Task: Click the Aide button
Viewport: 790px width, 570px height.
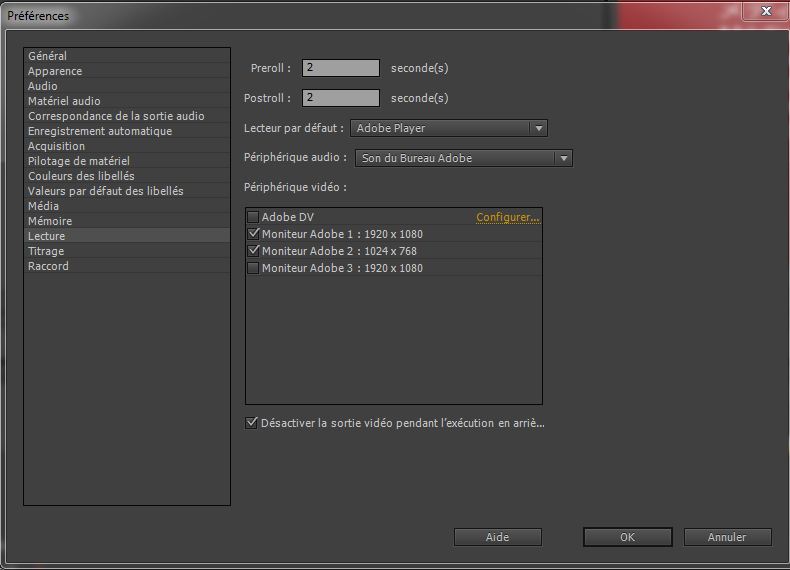Action: tap(498, 537)
